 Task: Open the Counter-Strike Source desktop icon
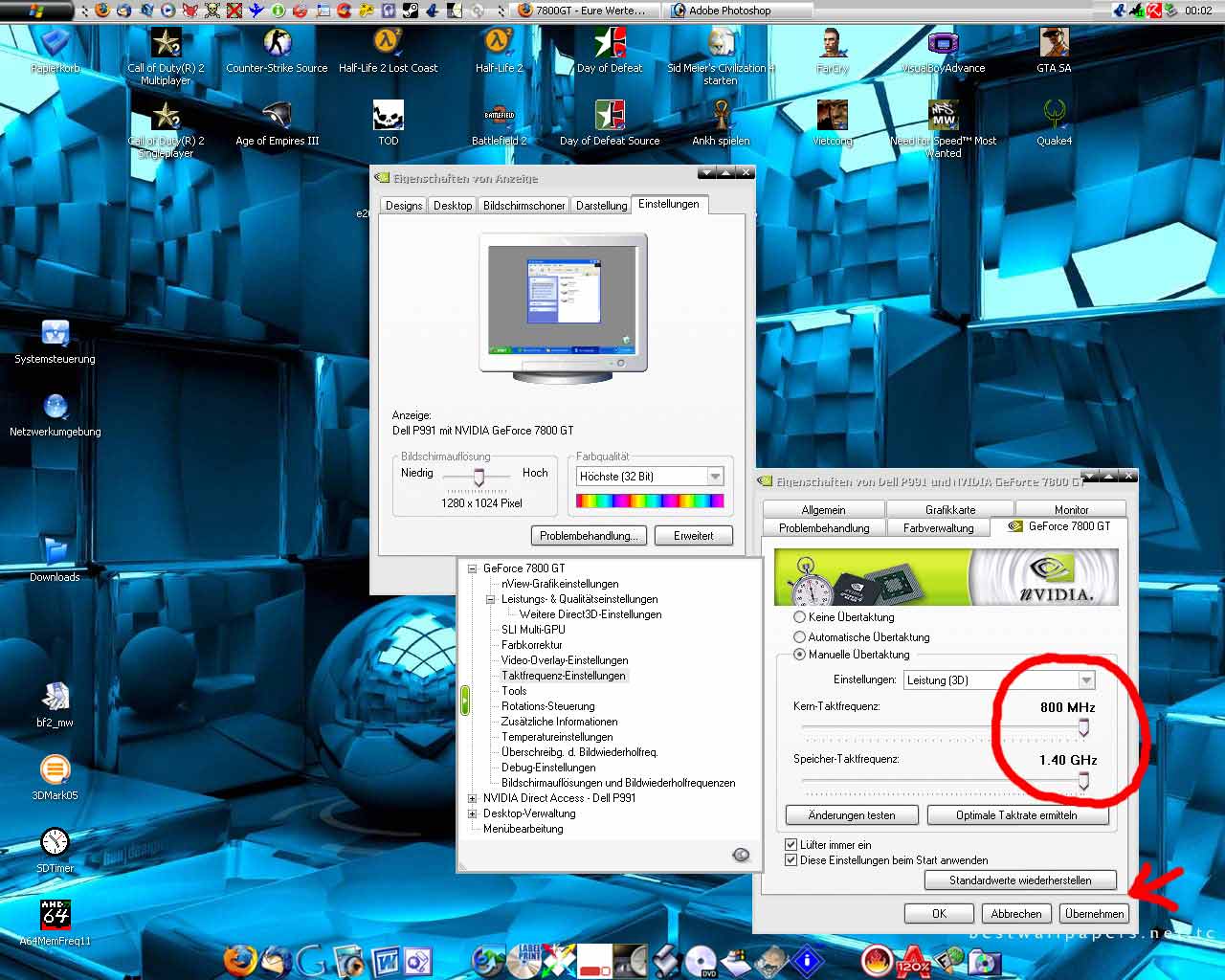tap(277, 44)
